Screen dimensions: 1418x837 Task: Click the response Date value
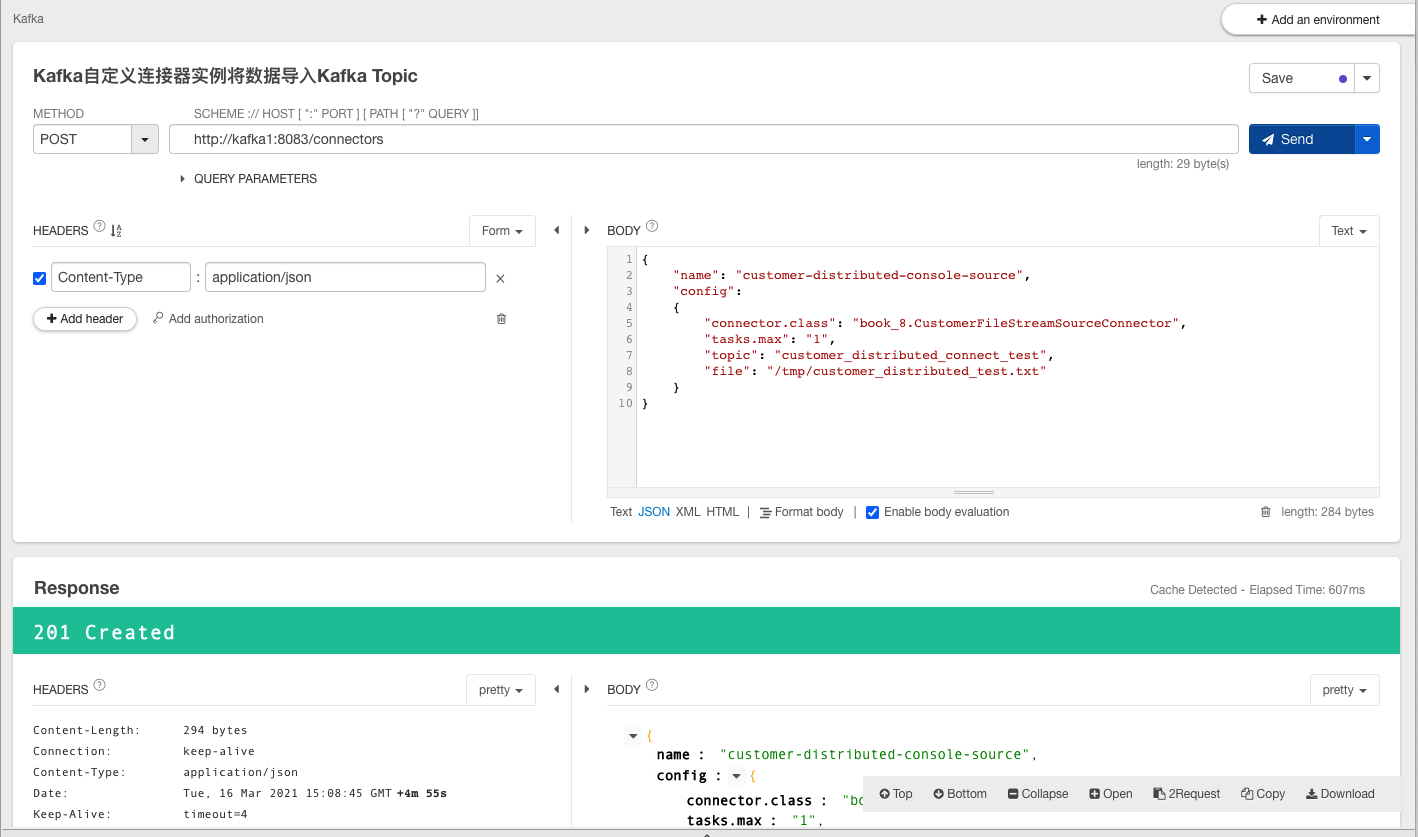click(315, 794)
